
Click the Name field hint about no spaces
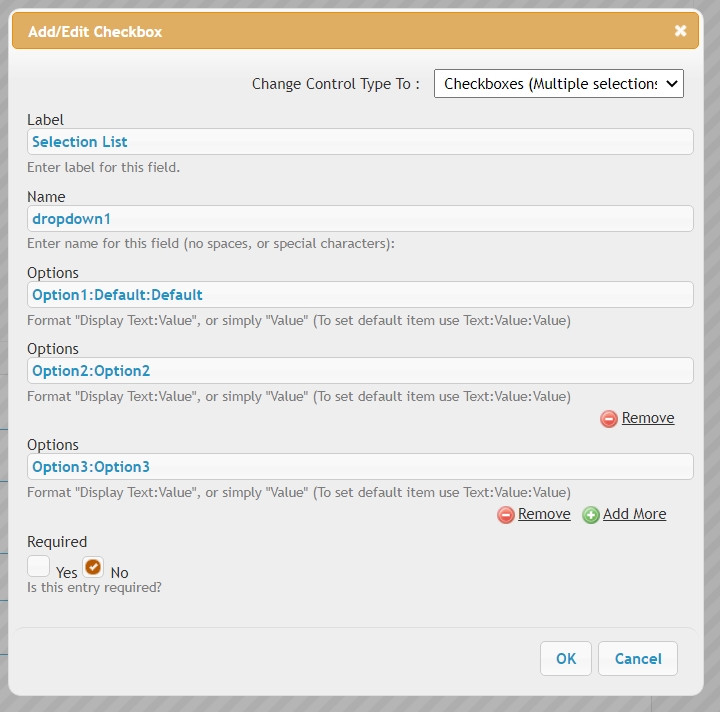(211, 243)
